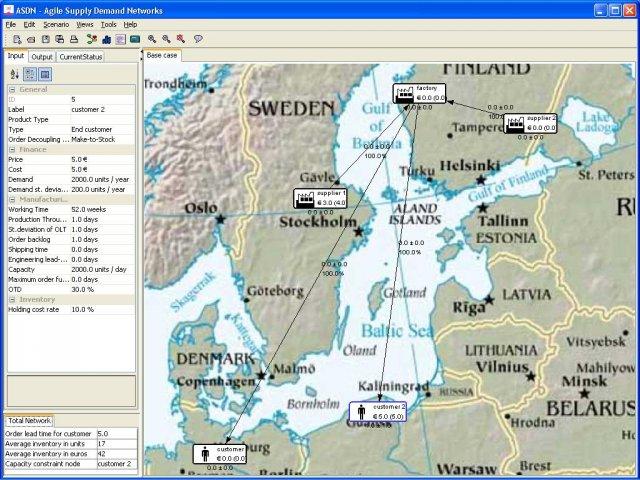This screenshot has width=640, height=480.
Task: Open the Scenario menu
Action: [55, 24]
